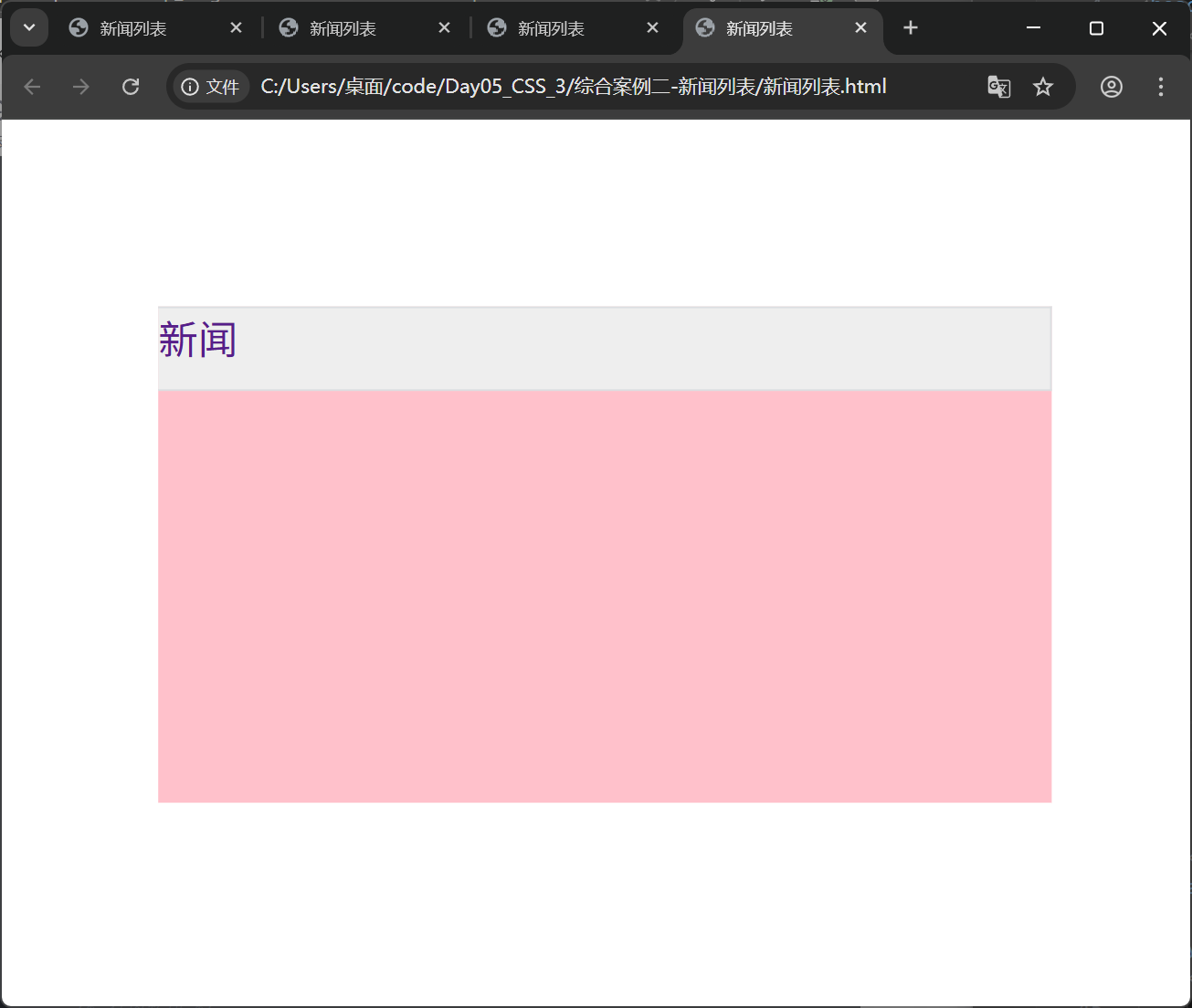Click the 新闻 heading link on the page

[197, 339]
